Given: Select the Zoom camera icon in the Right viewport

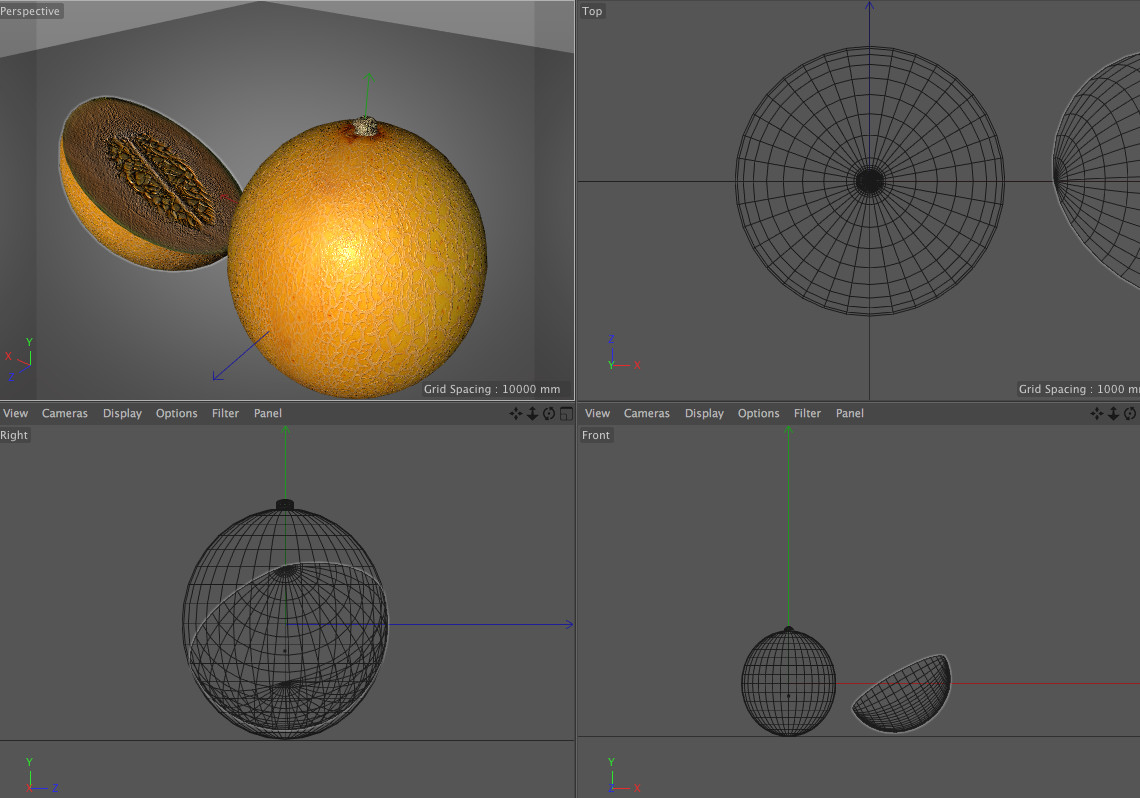Looking at the screenshot, I should [531, 413].
